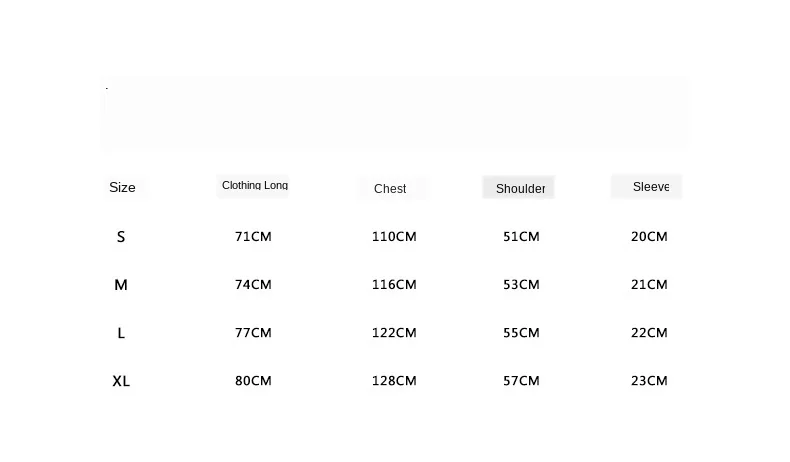This screenshot has width=790, height=462.
Task: Select the XL size row label
Action: tap(121, 381)
